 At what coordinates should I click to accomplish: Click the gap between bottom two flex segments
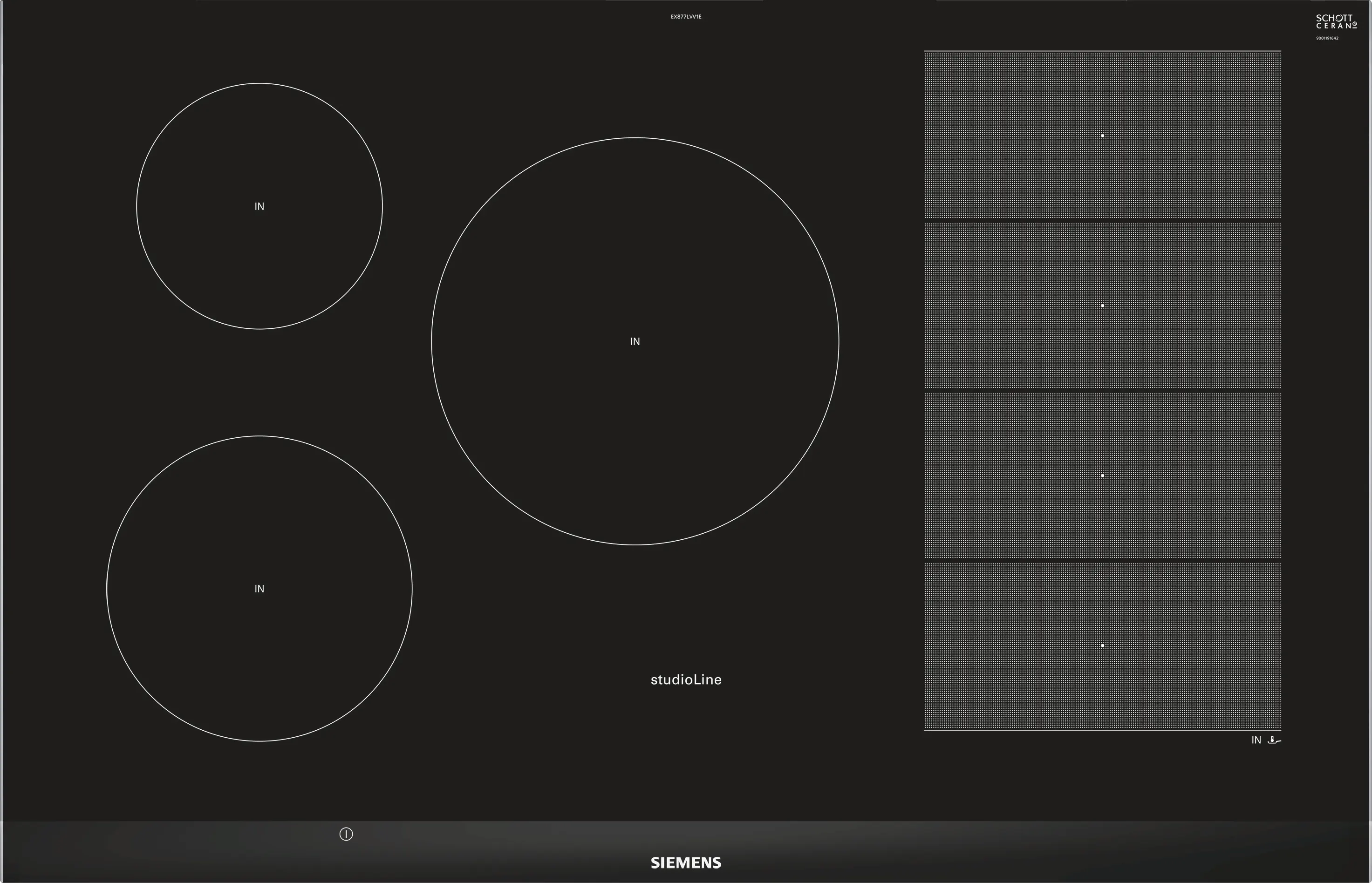click(1102, 560)
